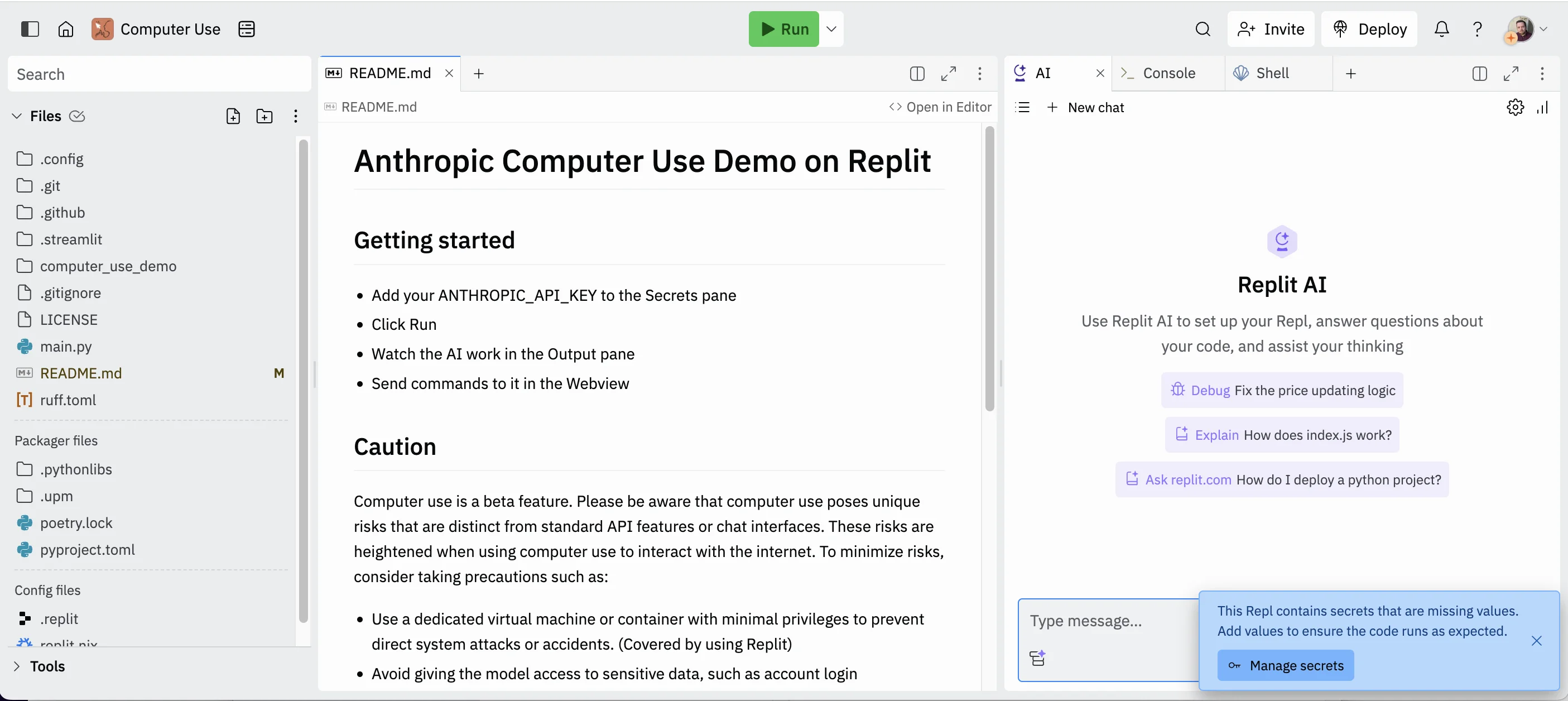
Task: Switch to the Shell tab
Action: [1272, 73]
